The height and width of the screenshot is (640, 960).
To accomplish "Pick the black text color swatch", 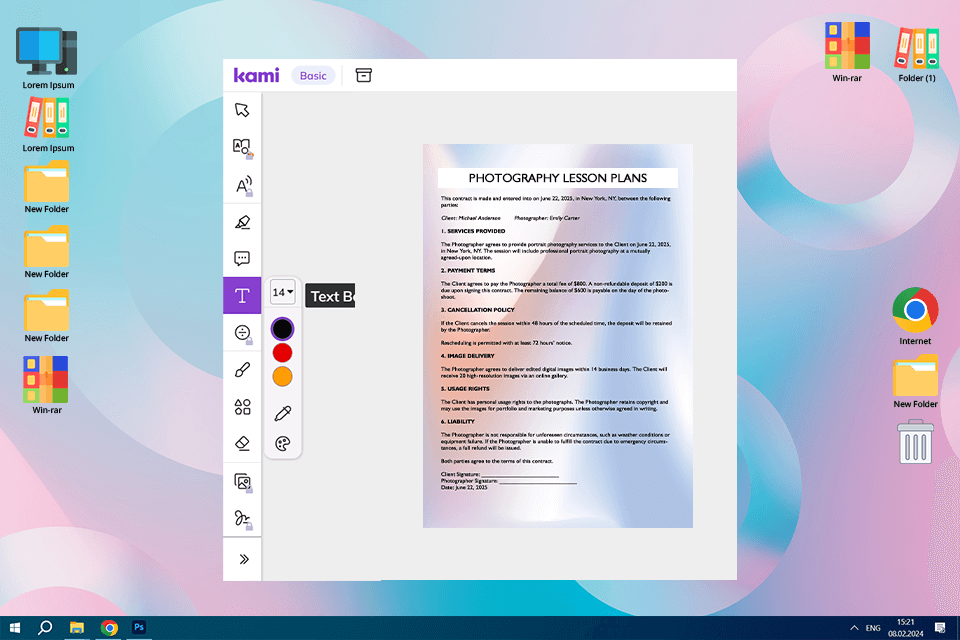I will 282,329.
